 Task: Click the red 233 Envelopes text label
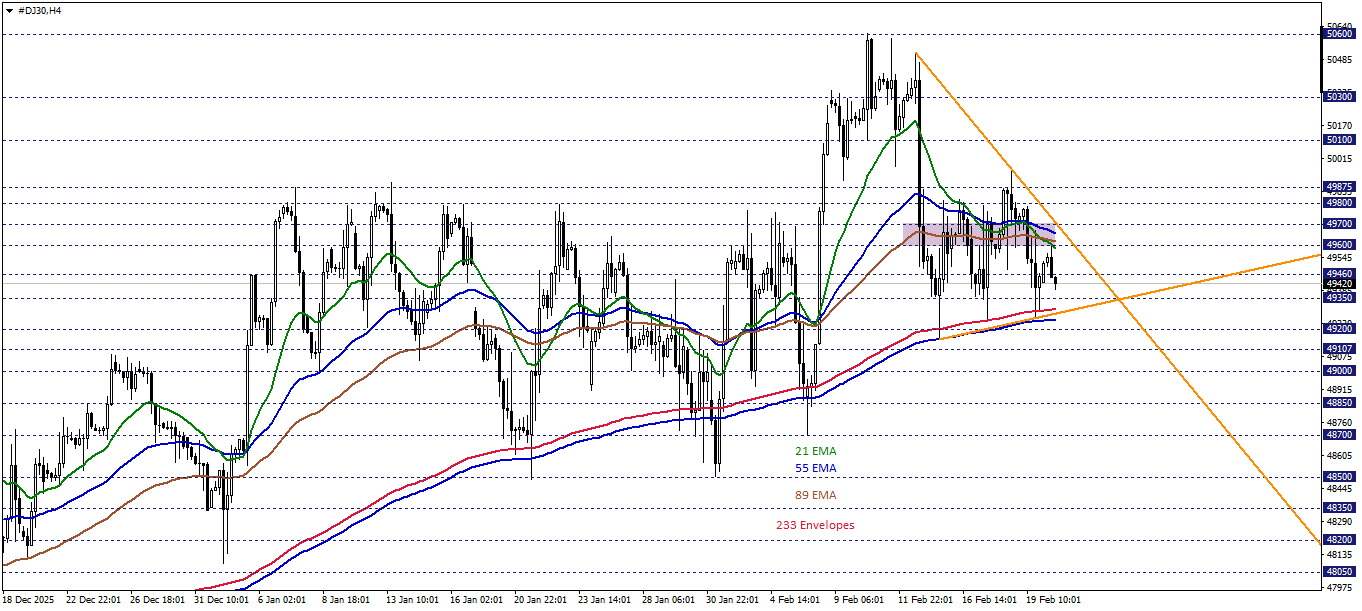pos(815,525)
